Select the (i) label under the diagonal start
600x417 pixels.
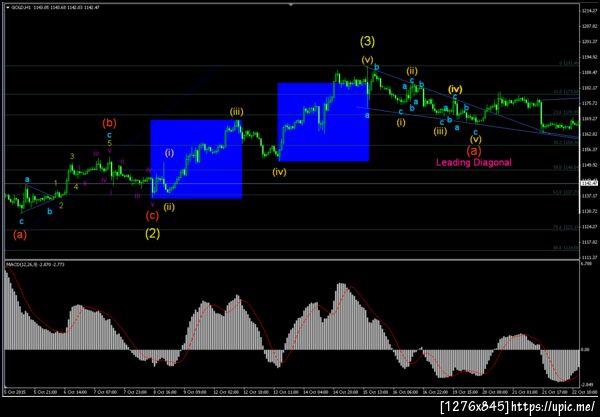(x=401, y=122)
